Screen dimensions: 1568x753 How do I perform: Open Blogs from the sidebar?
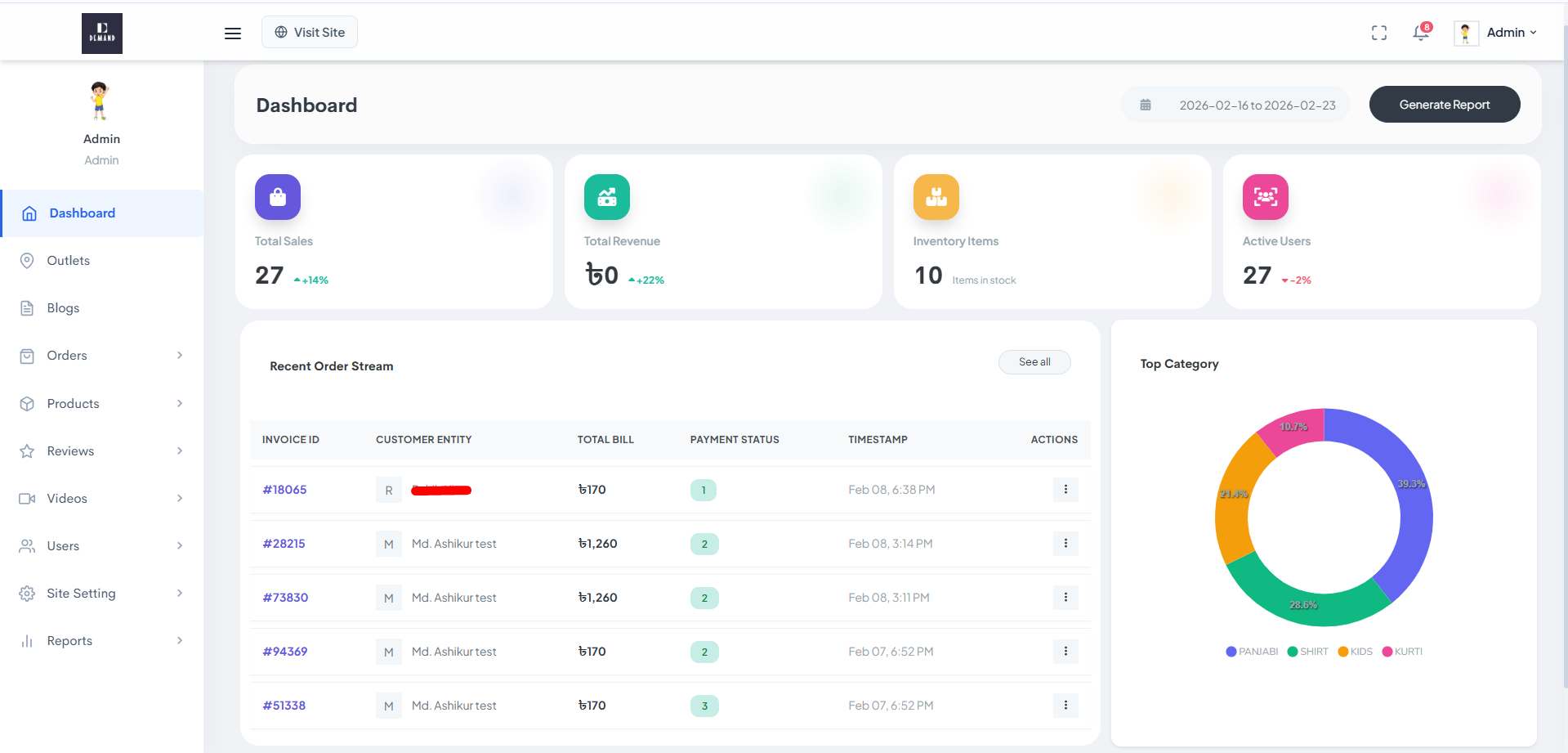pos(102,308)
